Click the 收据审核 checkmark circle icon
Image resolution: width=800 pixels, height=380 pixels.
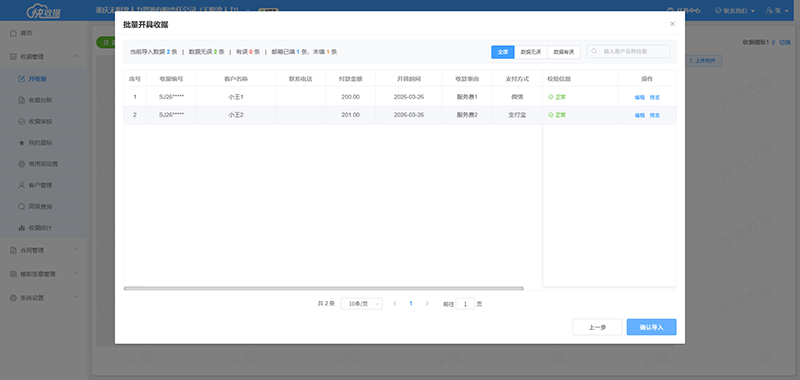[21, 122]
